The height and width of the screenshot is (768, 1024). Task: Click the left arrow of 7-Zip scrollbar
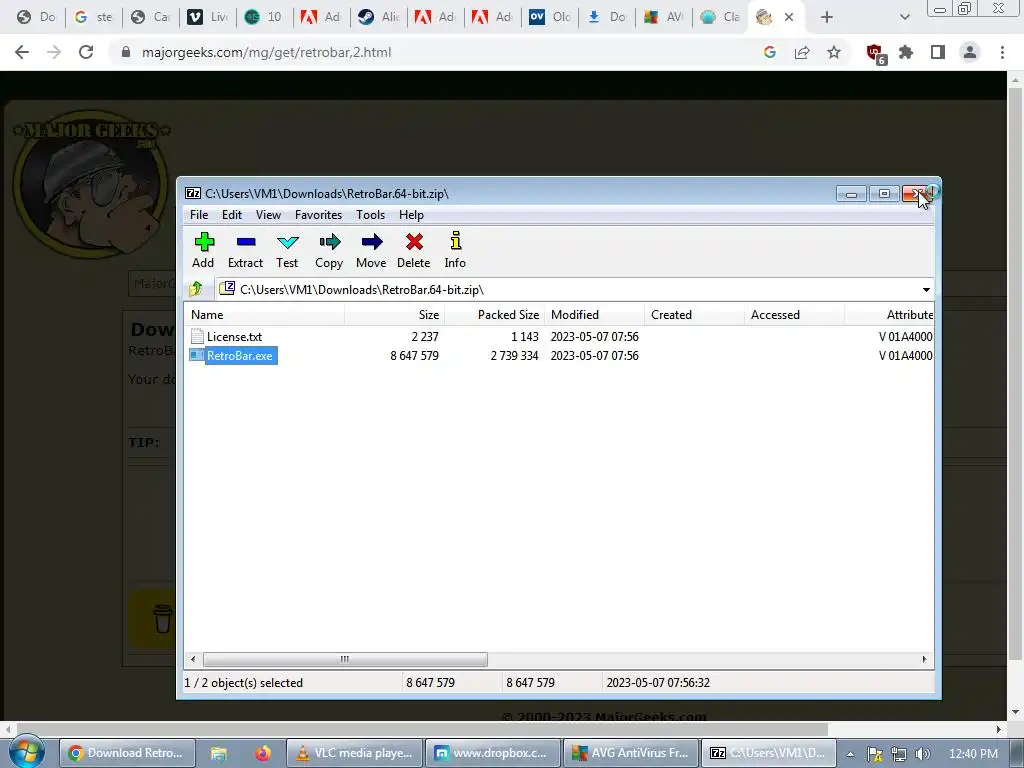pos(193,659)
